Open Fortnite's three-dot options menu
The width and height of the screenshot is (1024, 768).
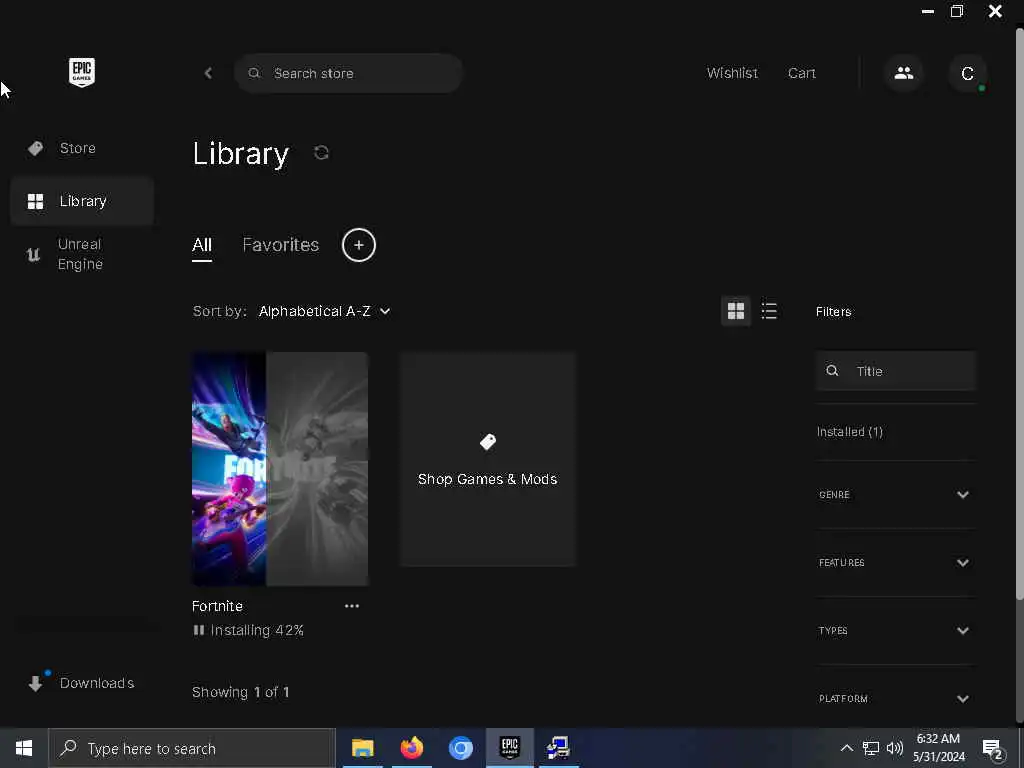352,606
